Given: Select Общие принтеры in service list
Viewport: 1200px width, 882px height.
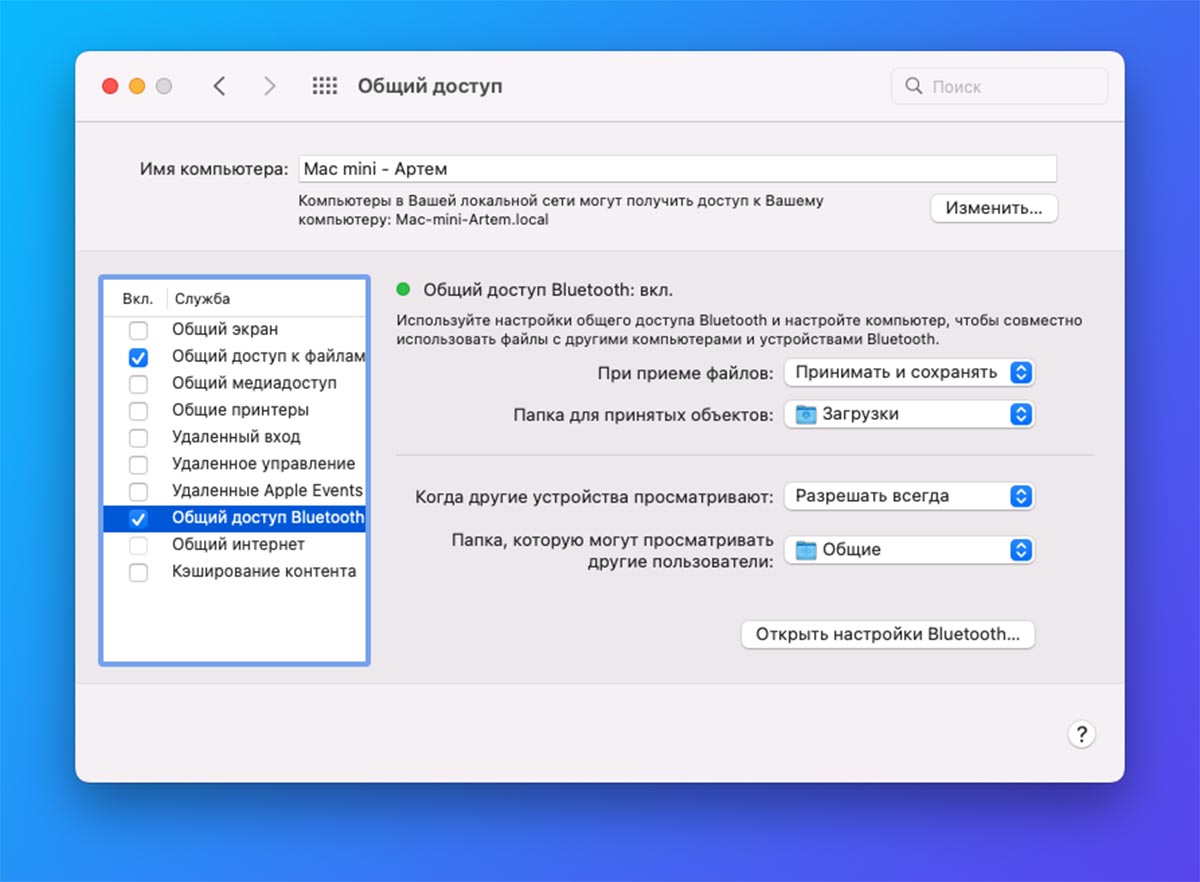Looking at the screenshot, I should [240, 410].
